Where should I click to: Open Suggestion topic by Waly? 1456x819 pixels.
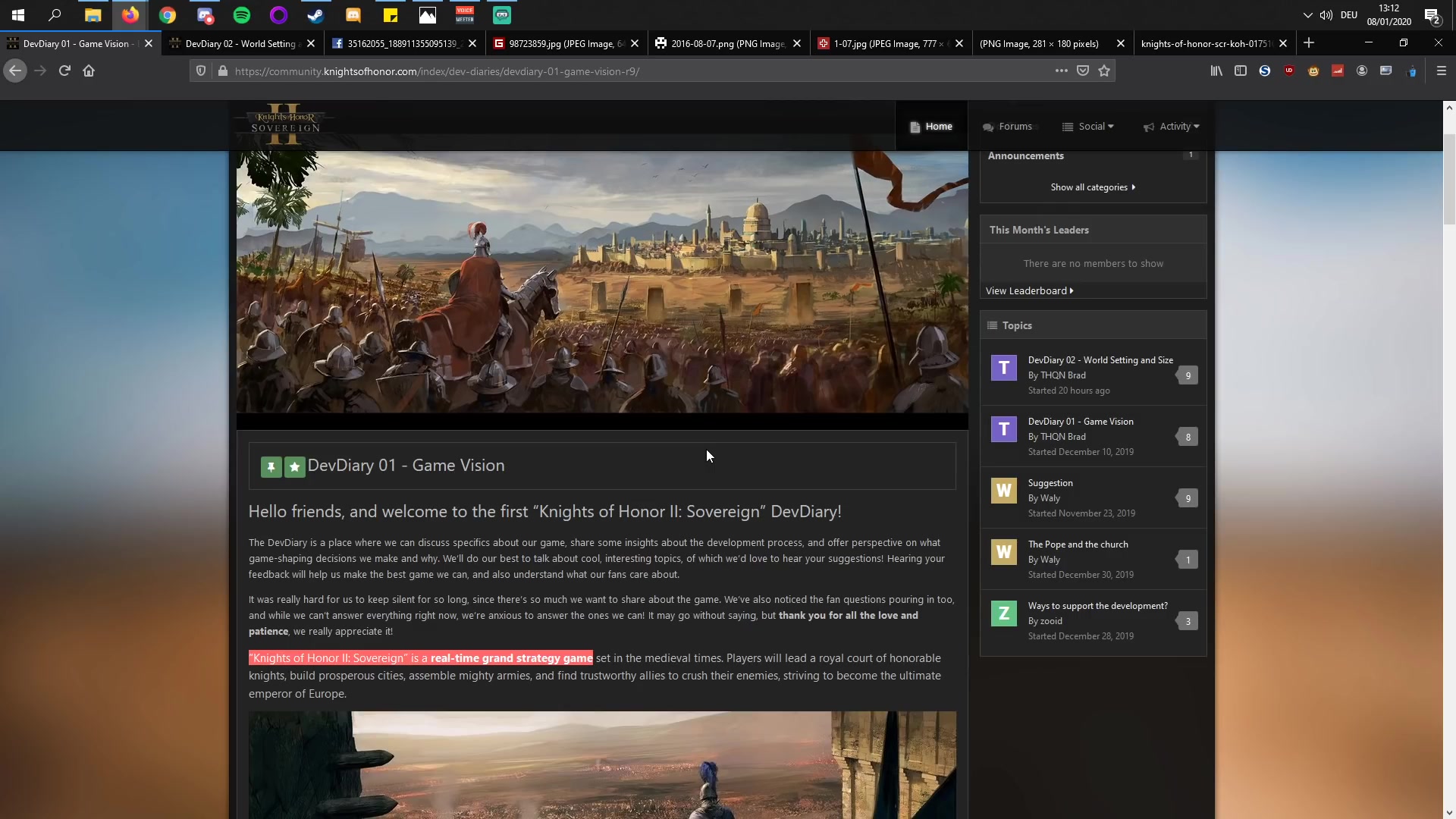(x=1050, y=483)
